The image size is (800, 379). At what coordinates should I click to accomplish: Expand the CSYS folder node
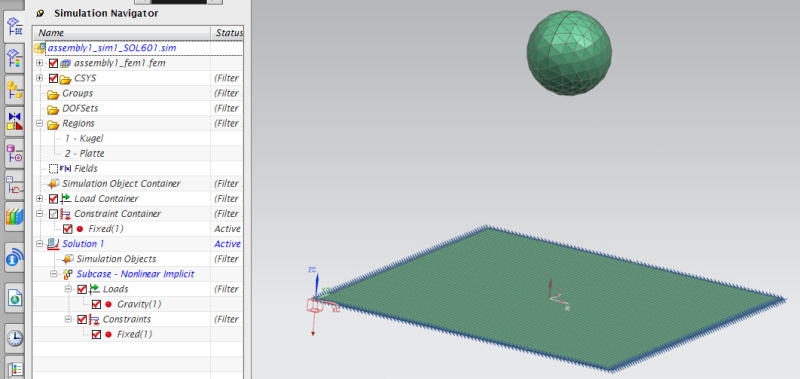tap(40, 79)
